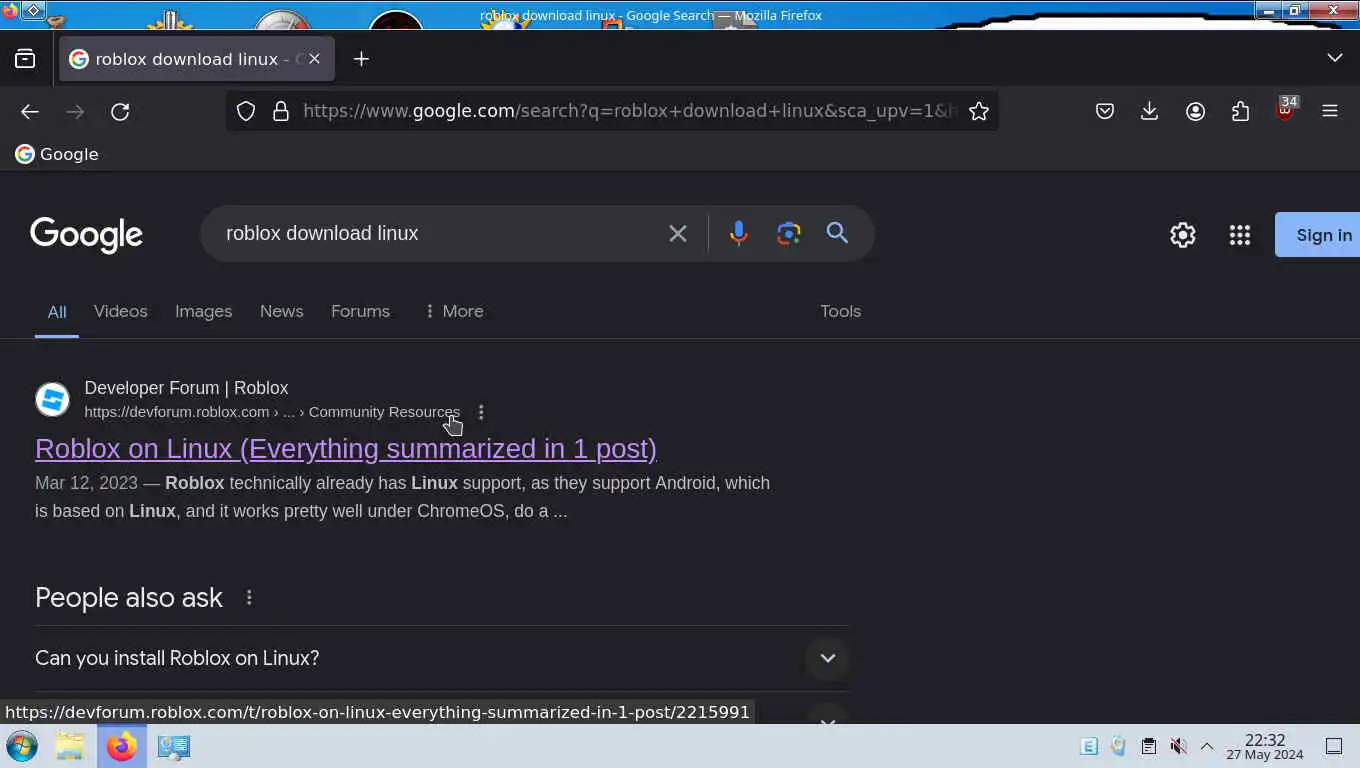
Task: Start voice search with microphone
Action: coord(738,233)
